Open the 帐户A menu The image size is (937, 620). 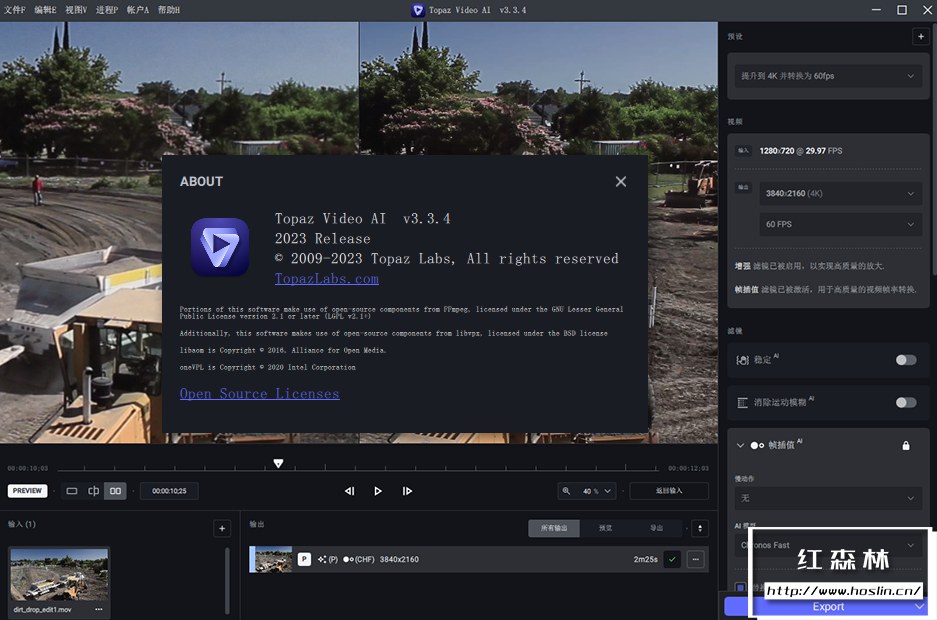137,10
